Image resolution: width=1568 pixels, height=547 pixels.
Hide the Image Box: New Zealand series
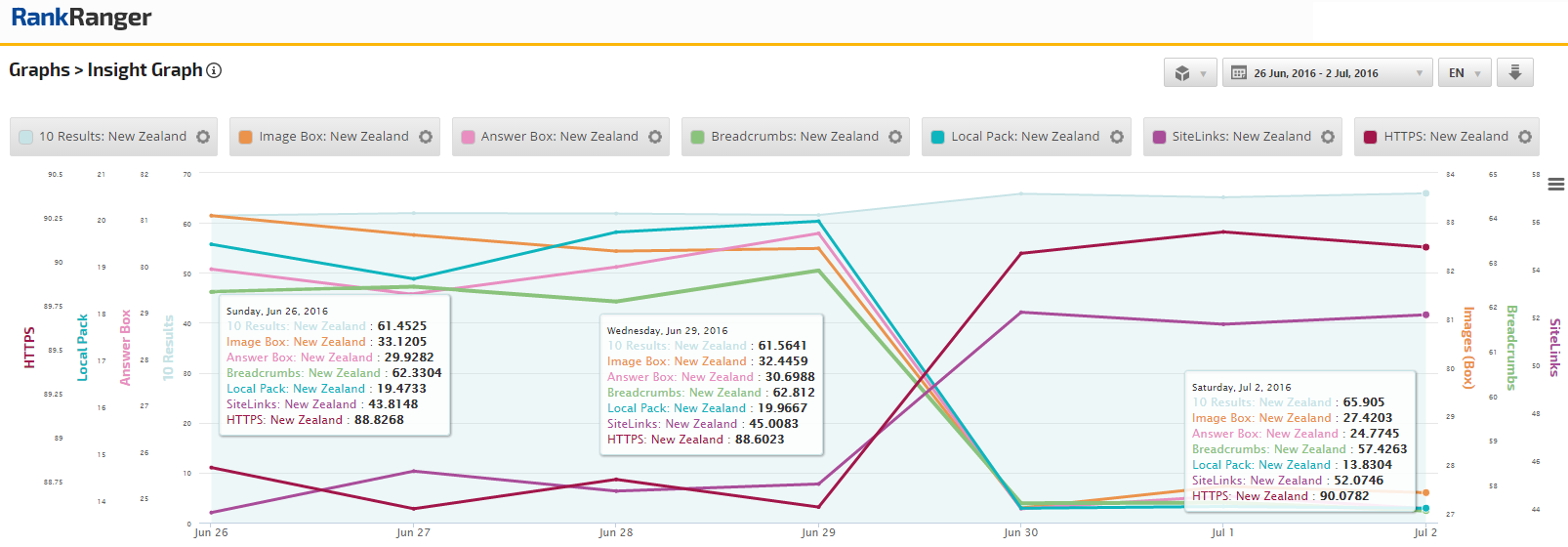[333, 137]
